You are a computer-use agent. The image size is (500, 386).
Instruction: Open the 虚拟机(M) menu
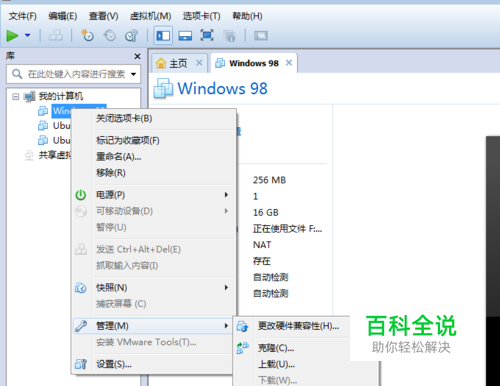[150, 16]
